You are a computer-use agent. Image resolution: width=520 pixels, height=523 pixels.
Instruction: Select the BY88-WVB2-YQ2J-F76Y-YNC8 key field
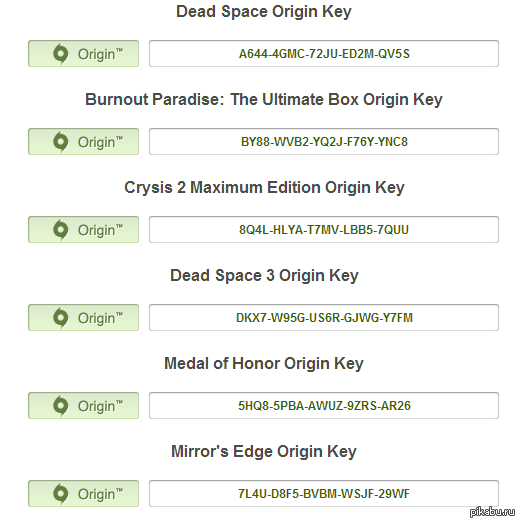pyautogui.click(x=324, y=142)
